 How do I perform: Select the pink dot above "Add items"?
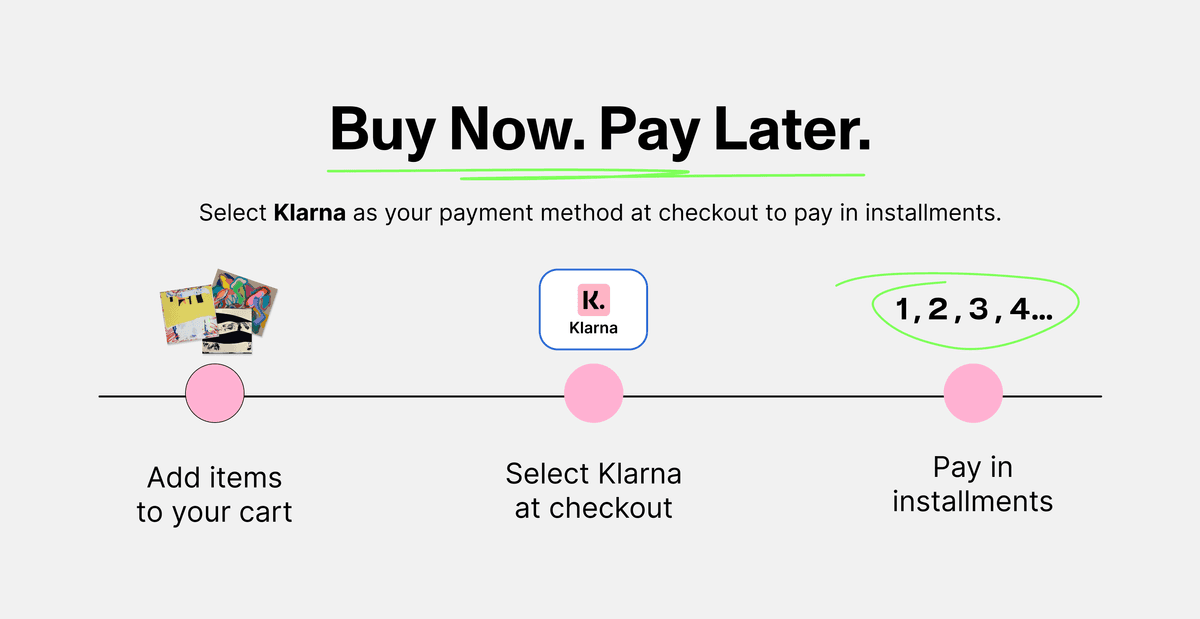[215, 394]
